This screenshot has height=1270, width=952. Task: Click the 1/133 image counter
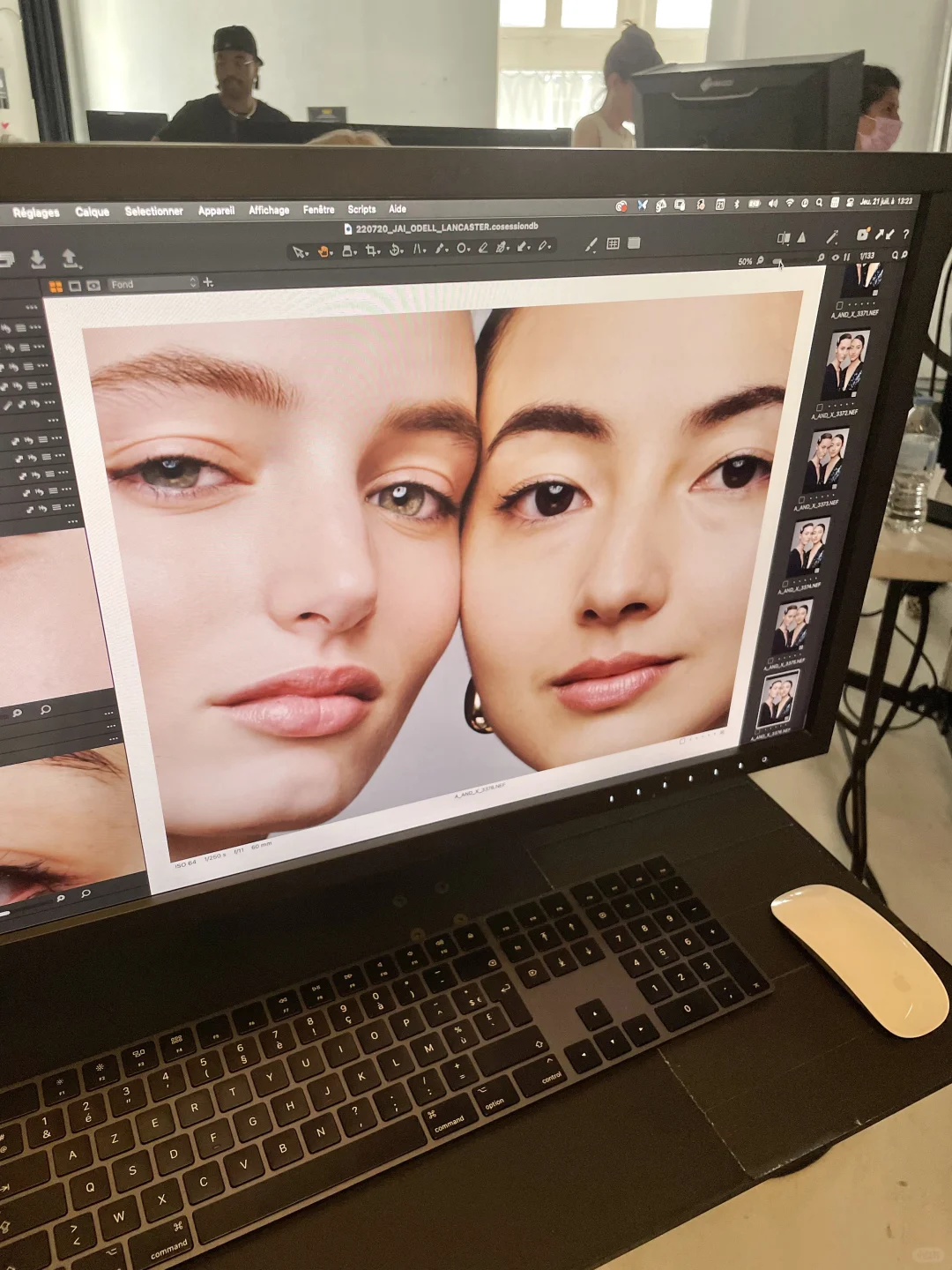pyautogui.click(x=867, y=257)
